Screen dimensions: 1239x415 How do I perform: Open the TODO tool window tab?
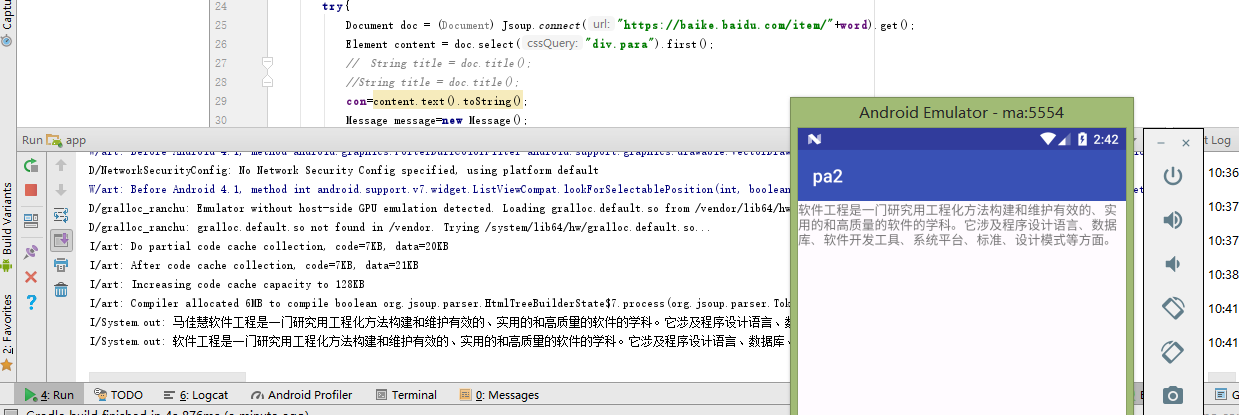pyautogui.click(x=118, y=395)
